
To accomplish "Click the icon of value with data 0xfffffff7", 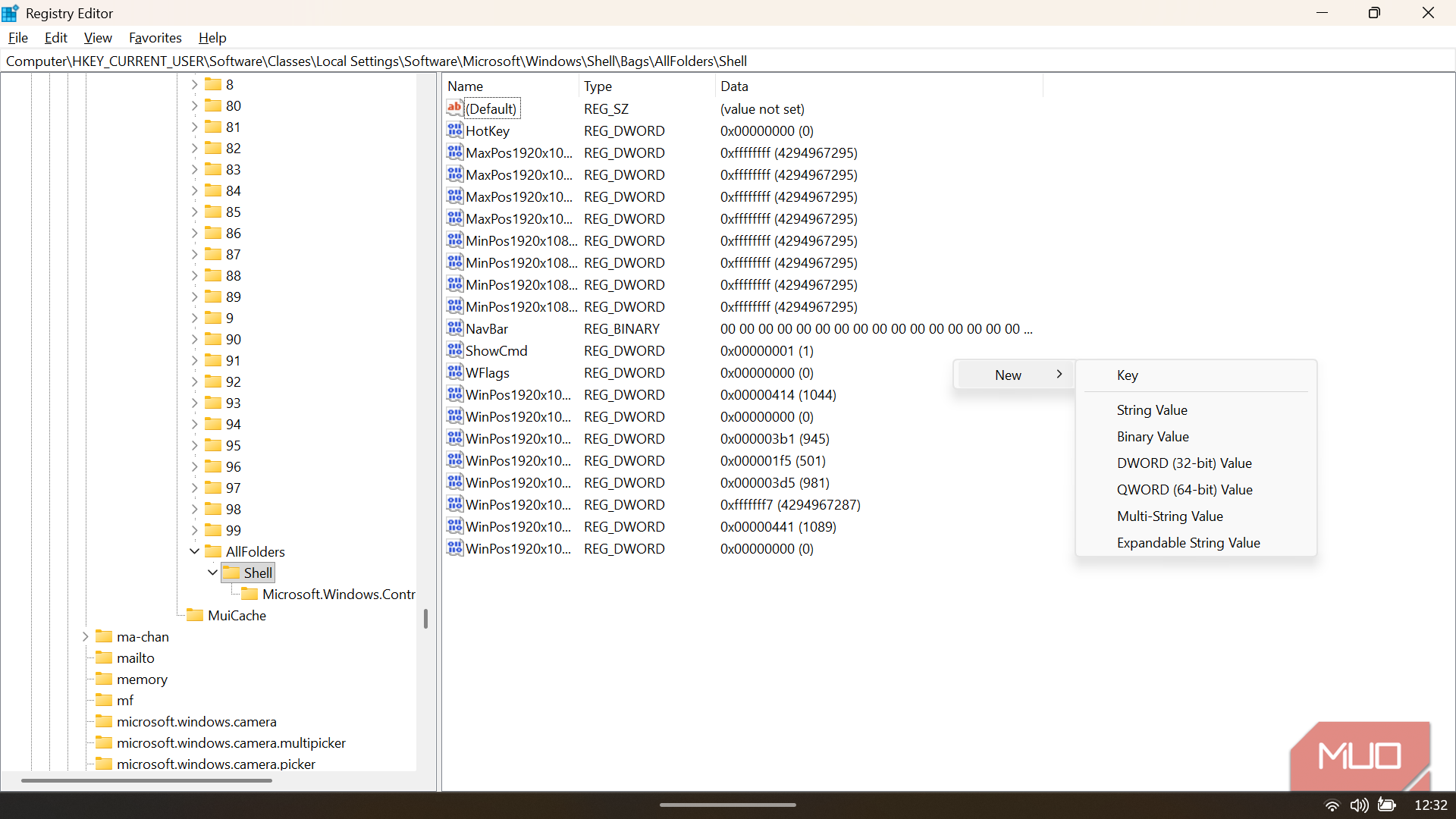I will pos(455,504).
